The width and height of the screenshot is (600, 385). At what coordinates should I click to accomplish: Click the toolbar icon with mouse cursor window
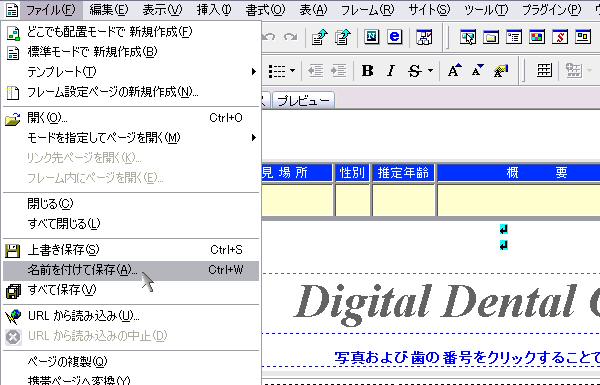click(x=468, y=37)
